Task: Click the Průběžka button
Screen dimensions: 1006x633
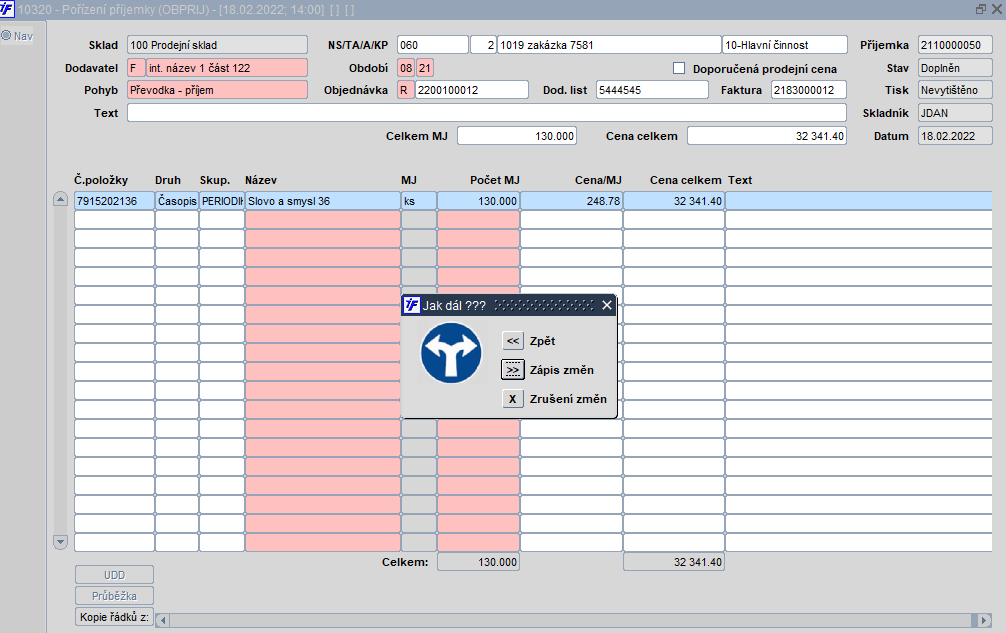Action: coord(114,596)
